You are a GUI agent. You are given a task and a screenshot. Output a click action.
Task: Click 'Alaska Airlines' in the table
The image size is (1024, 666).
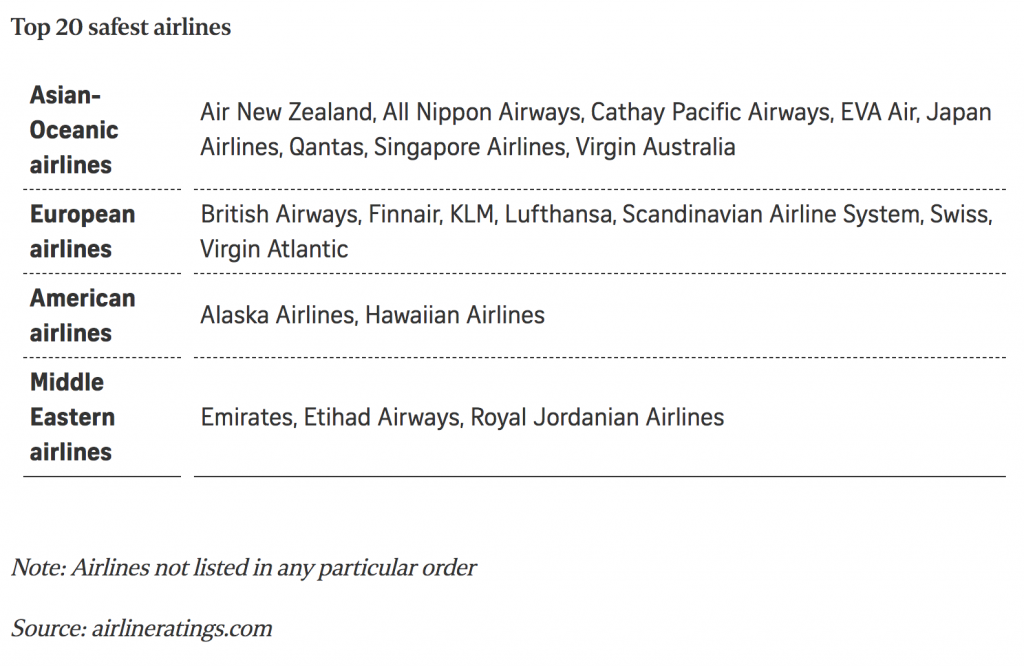coord(278,315)
